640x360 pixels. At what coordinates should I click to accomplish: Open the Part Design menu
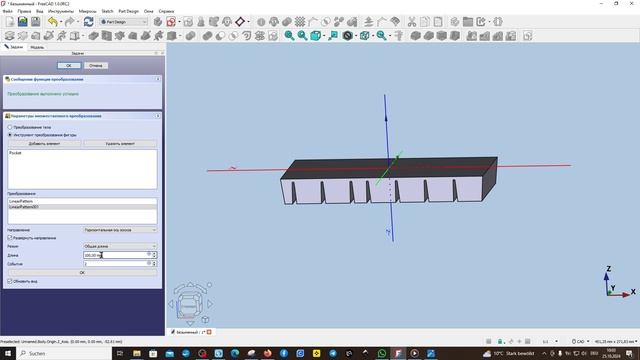coord(129,11)
